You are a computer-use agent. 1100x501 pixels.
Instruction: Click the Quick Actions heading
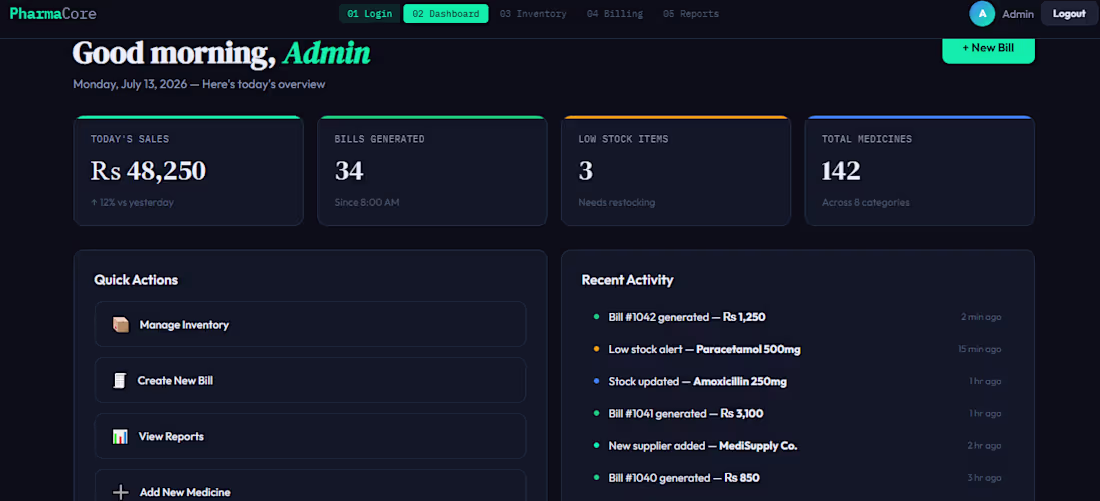click(136, 280)
